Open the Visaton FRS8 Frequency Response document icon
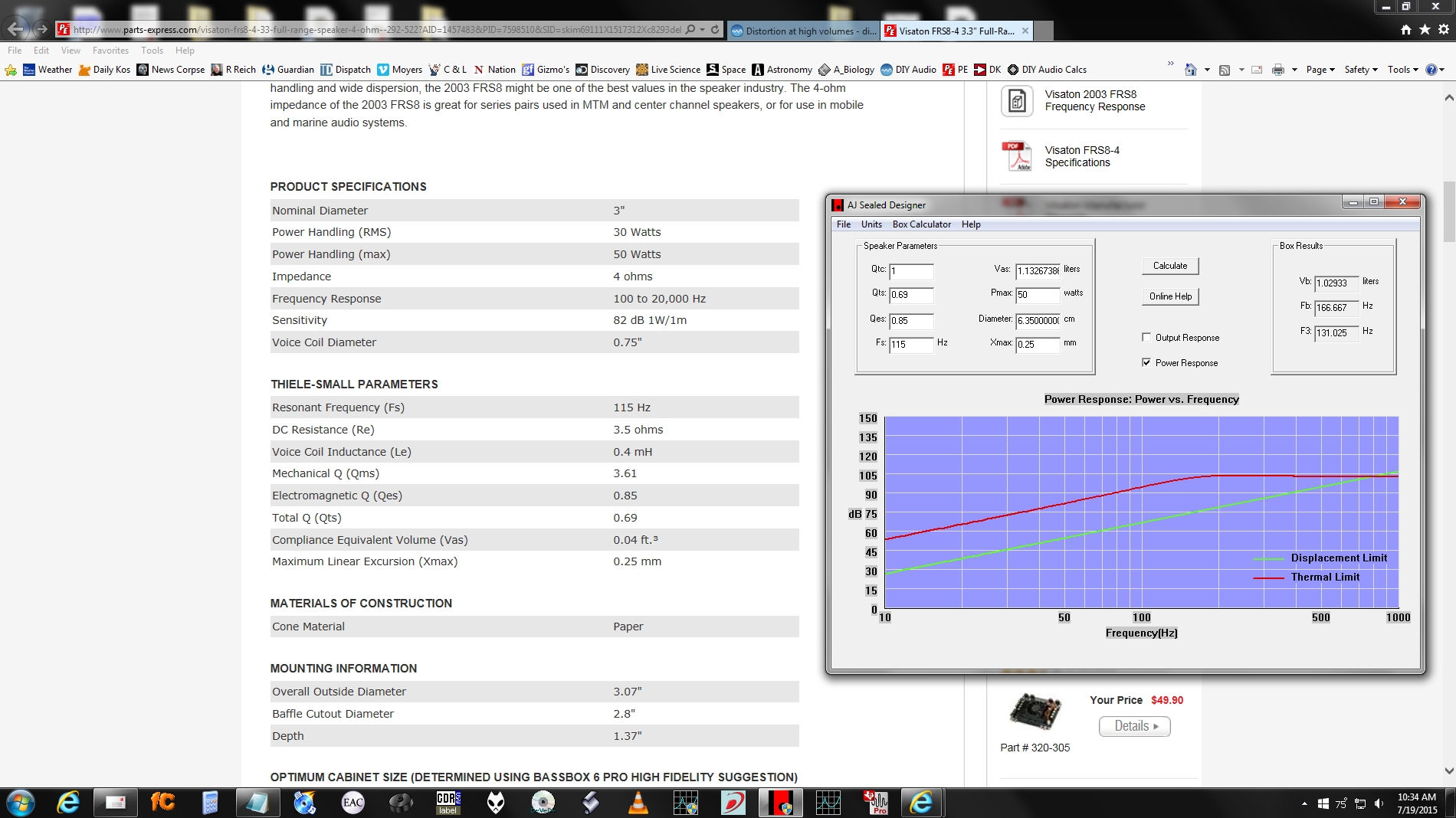The height and width of the screenshot is (818, 1456). click(1017, 101)
